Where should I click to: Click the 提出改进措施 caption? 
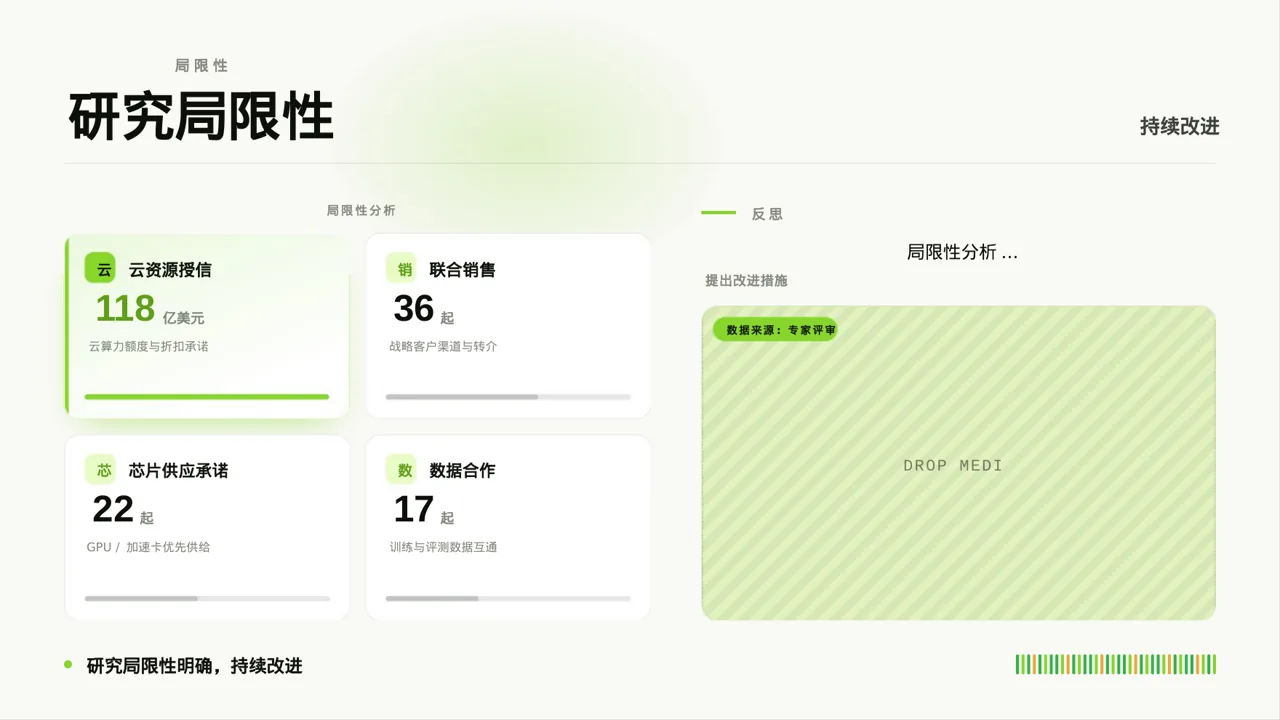pos(746,281)
